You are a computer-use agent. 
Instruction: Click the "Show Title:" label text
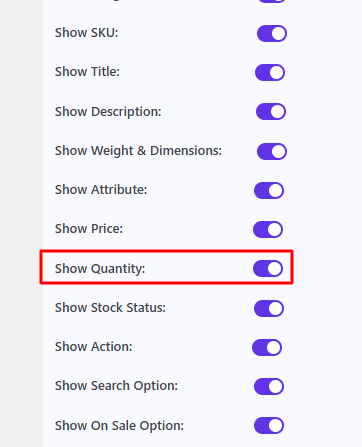click(87, 72)
